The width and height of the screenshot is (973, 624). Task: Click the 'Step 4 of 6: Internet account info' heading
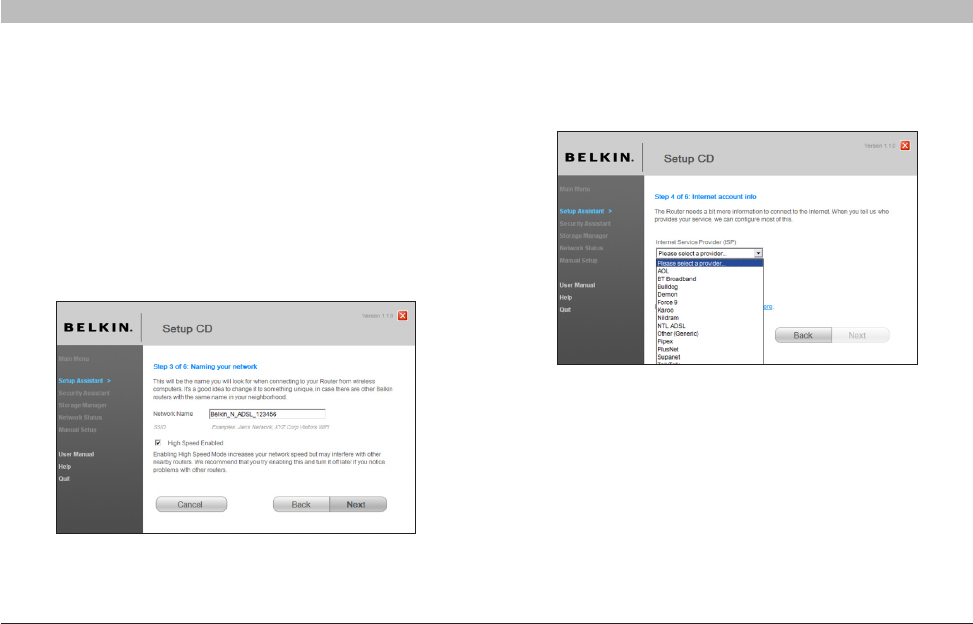[706, 197]
